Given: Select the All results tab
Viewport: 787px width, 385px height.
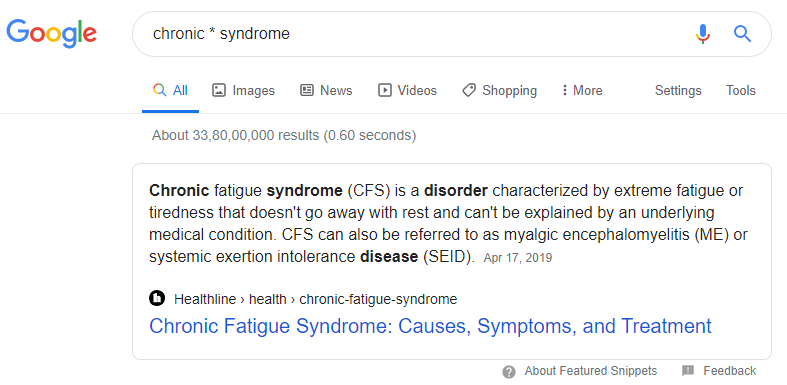Looking at the screenshot, I should tap(171, 90).
